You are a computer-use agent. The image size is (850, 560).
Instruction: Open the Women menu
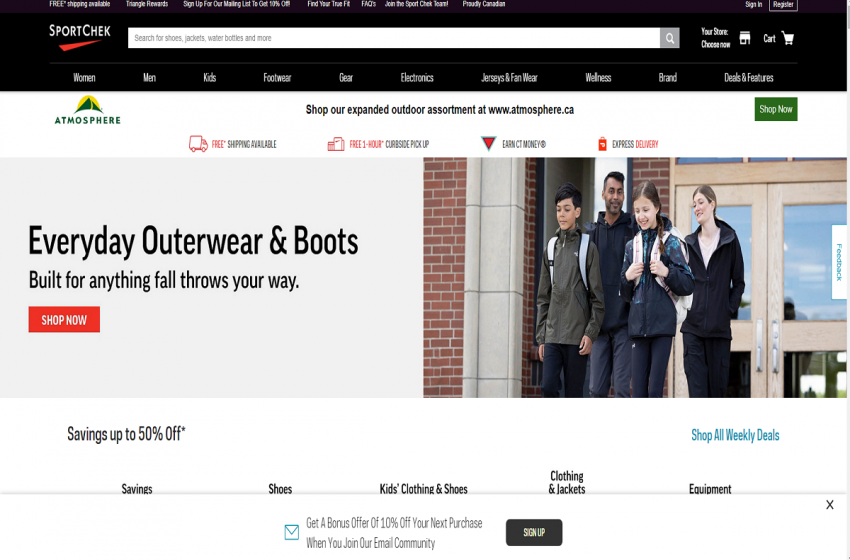pos(84,78)
